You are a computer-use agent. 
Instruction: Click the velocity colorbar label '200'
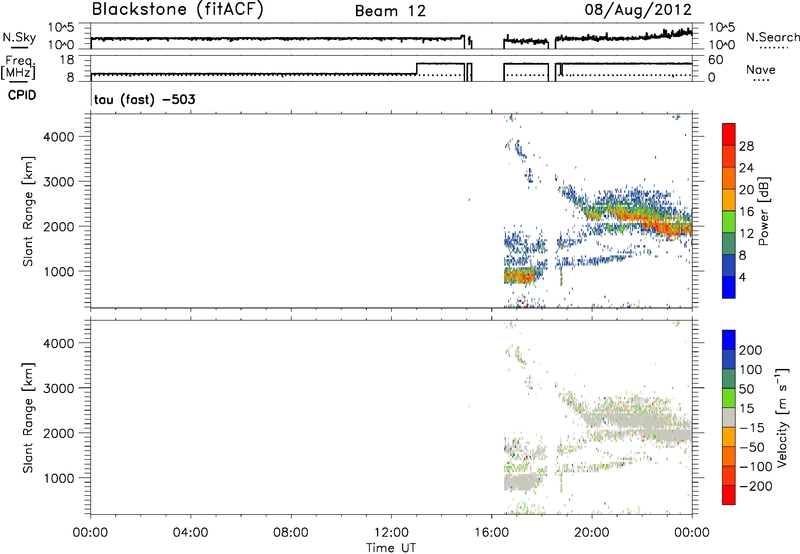tap(751, 350)
